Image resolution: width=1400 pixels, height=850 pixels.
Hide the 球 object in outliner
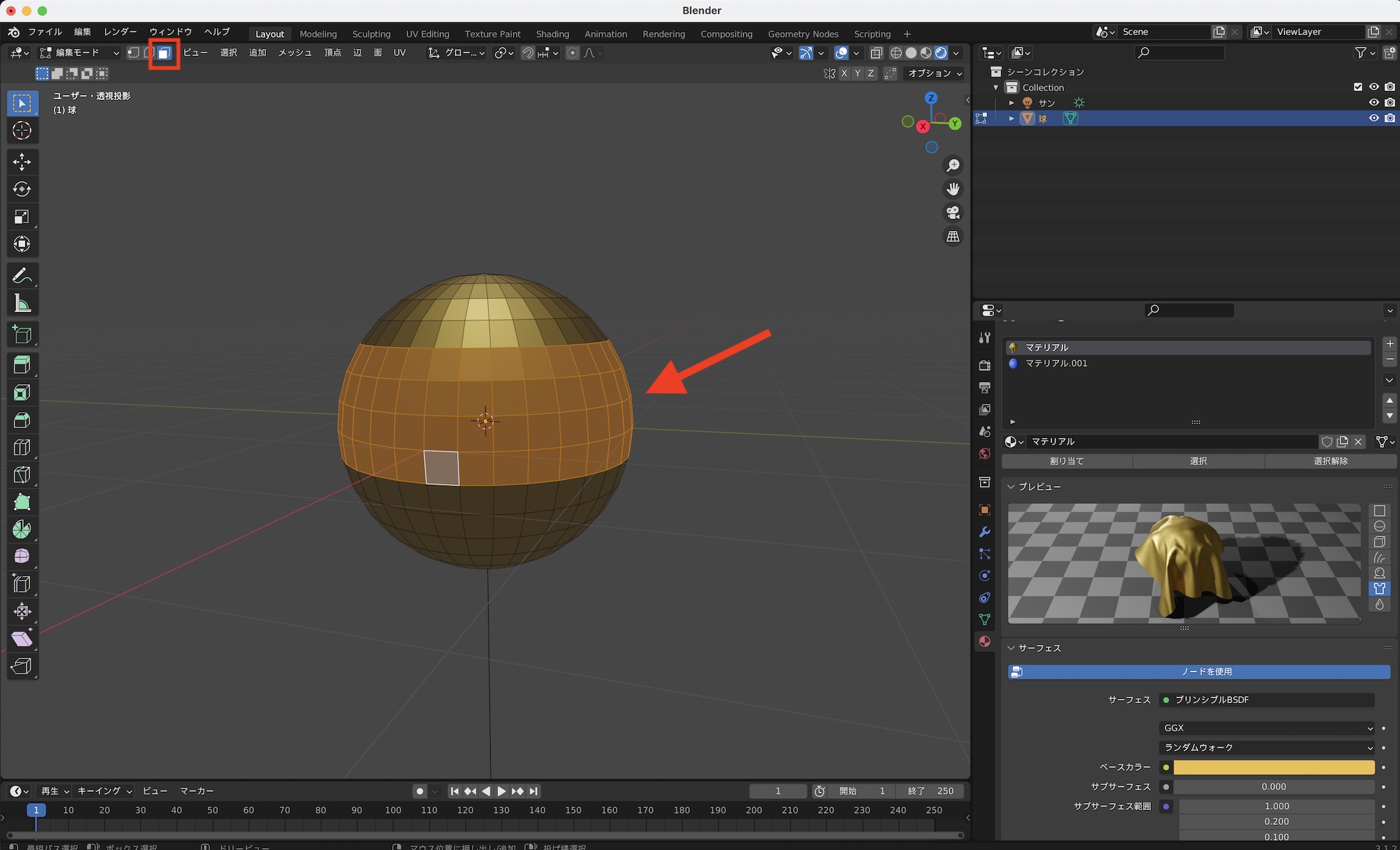tap(1373, 118)
